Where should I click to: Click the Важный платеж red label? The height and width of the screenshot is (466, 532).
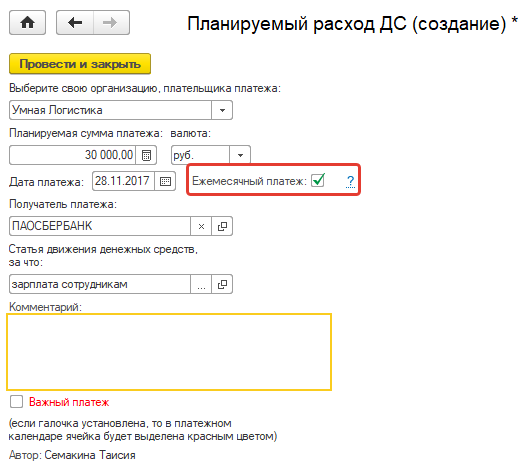coord(69,402)
